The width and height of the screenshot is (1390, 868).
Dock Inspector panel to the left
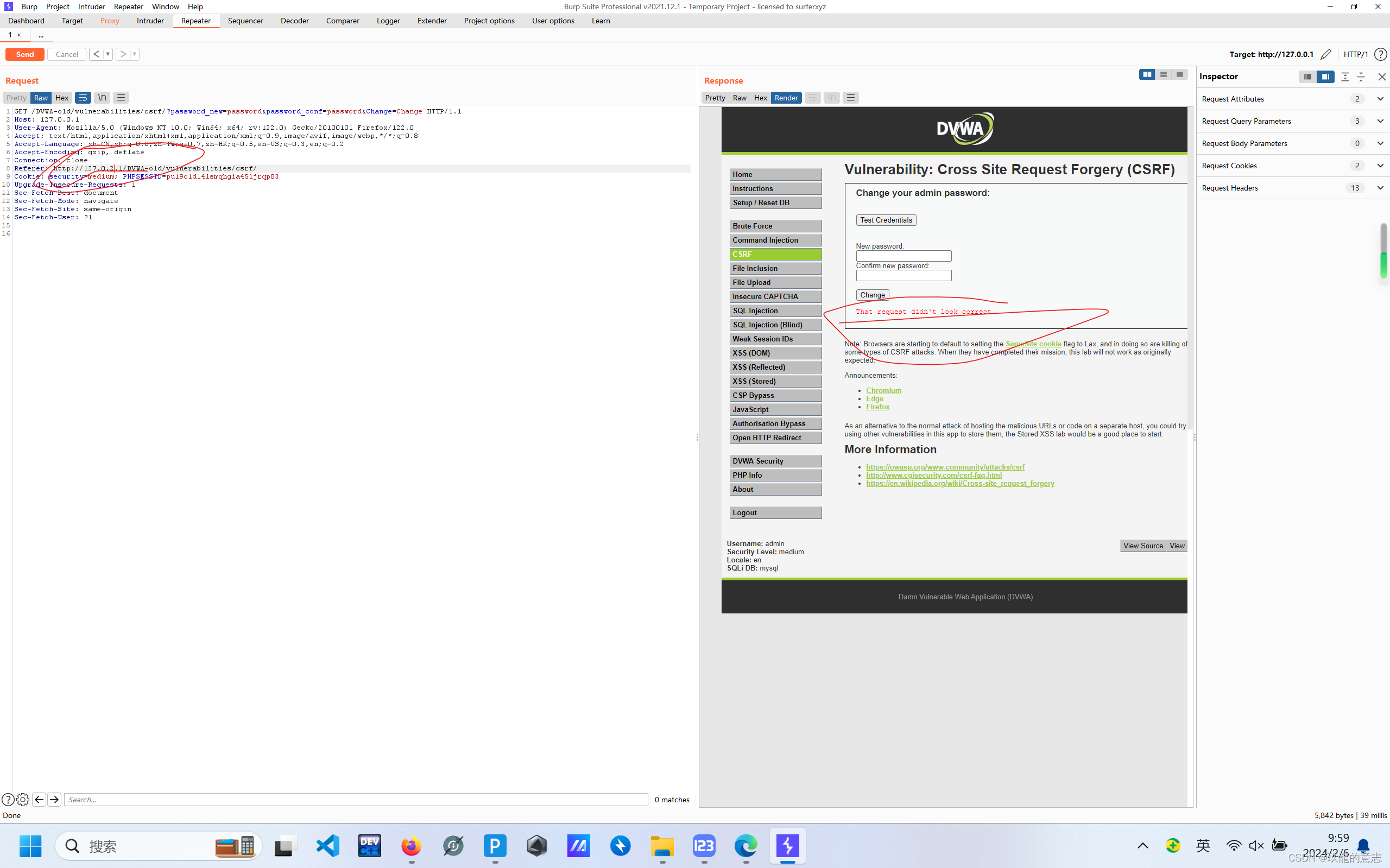click(1307, 77)
